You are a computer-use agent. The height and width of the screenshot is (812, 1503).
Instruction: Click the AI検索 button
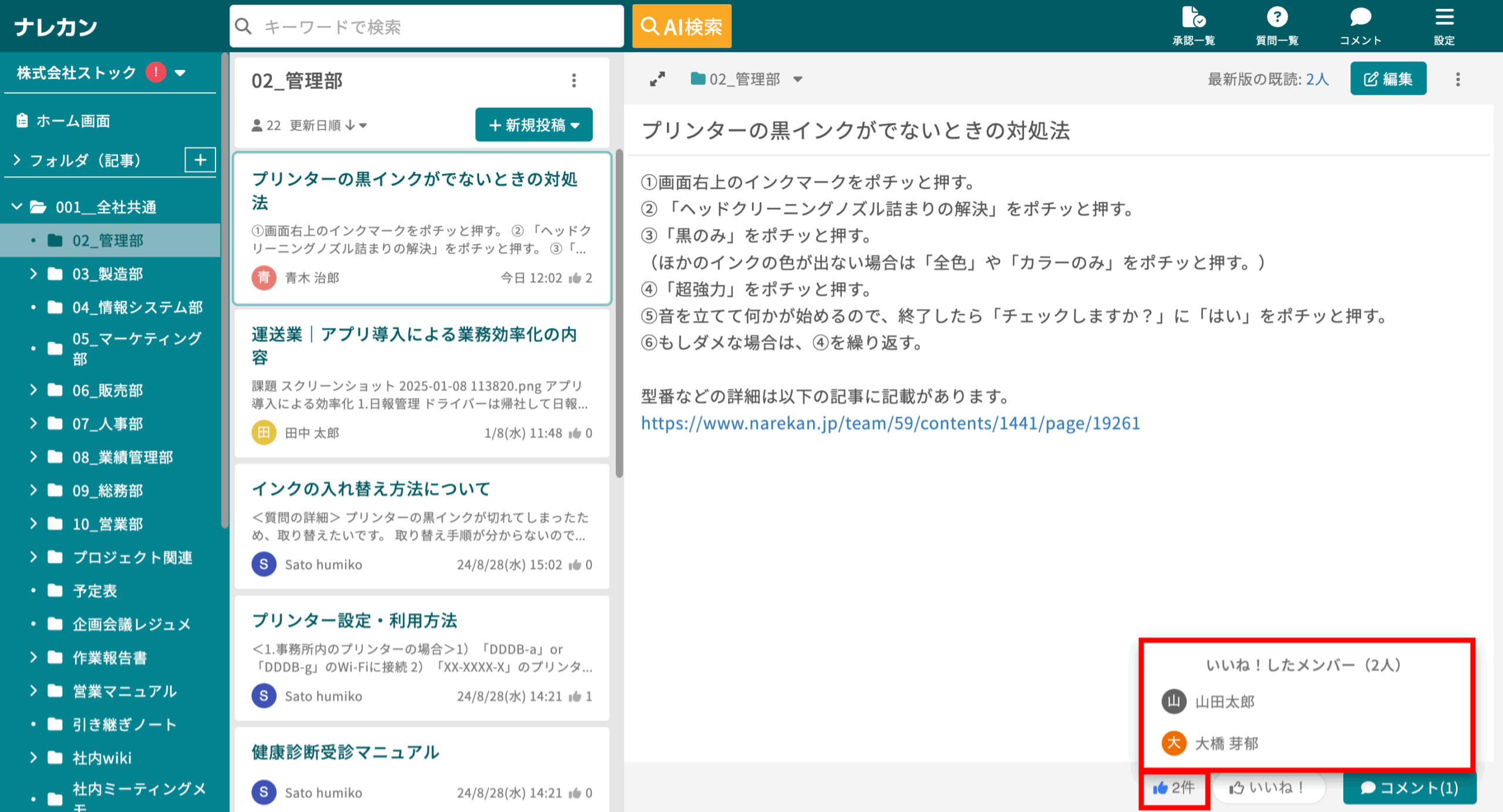(x=682, y=26)
